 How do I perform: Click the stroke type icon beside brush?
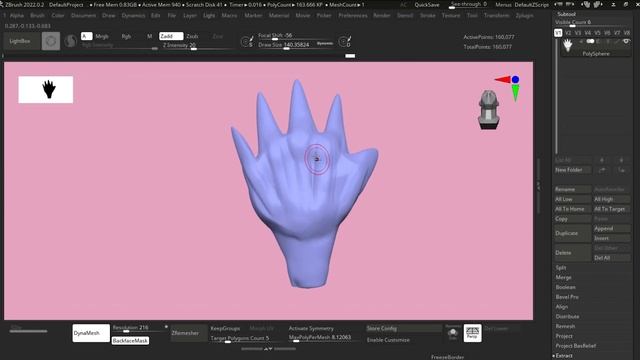[x=71, y=41]
